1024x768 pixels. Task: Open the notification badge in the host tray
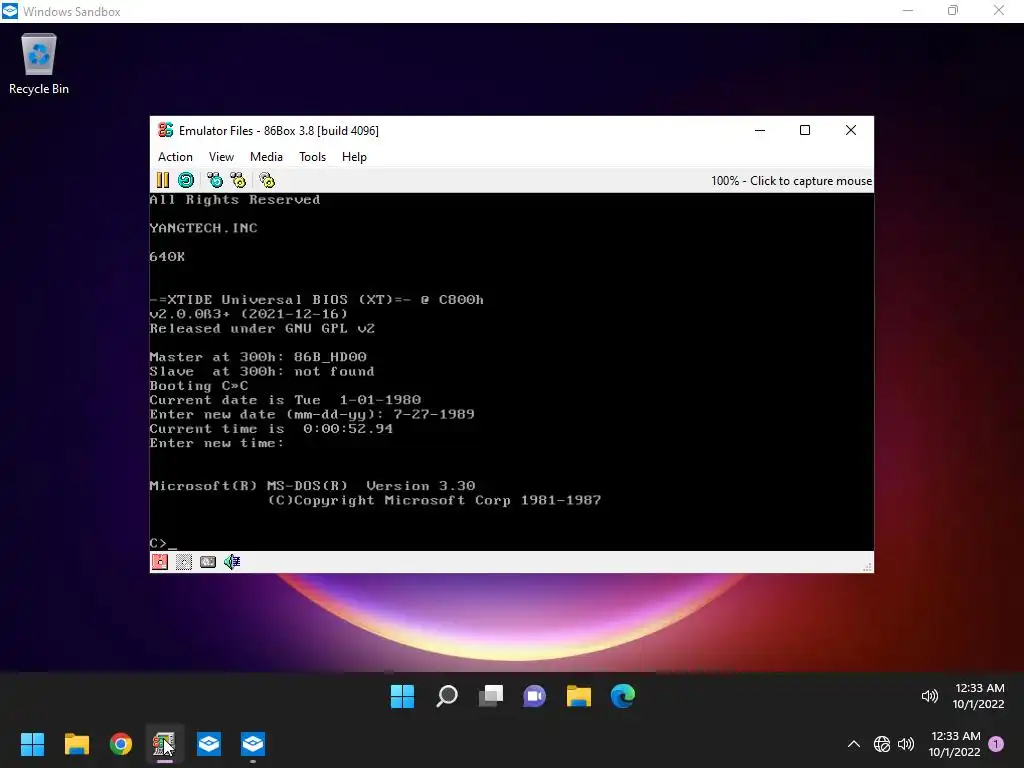996,744
